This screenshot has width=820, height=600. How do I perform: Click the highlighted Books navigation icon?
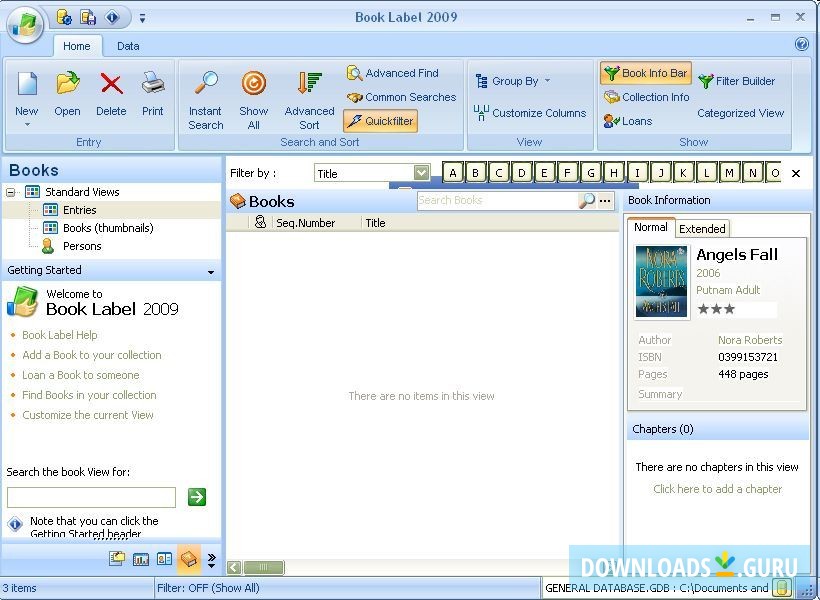click(188, 559)
